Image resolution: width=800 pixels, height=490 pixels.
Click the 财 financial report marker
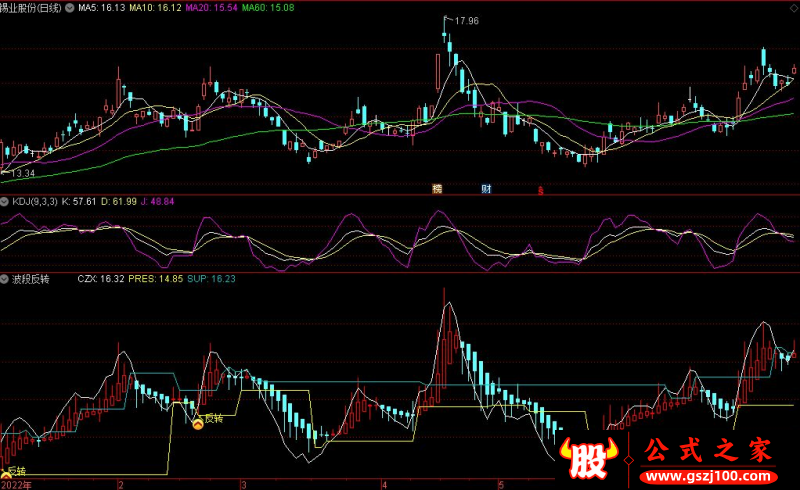point(486,188)
